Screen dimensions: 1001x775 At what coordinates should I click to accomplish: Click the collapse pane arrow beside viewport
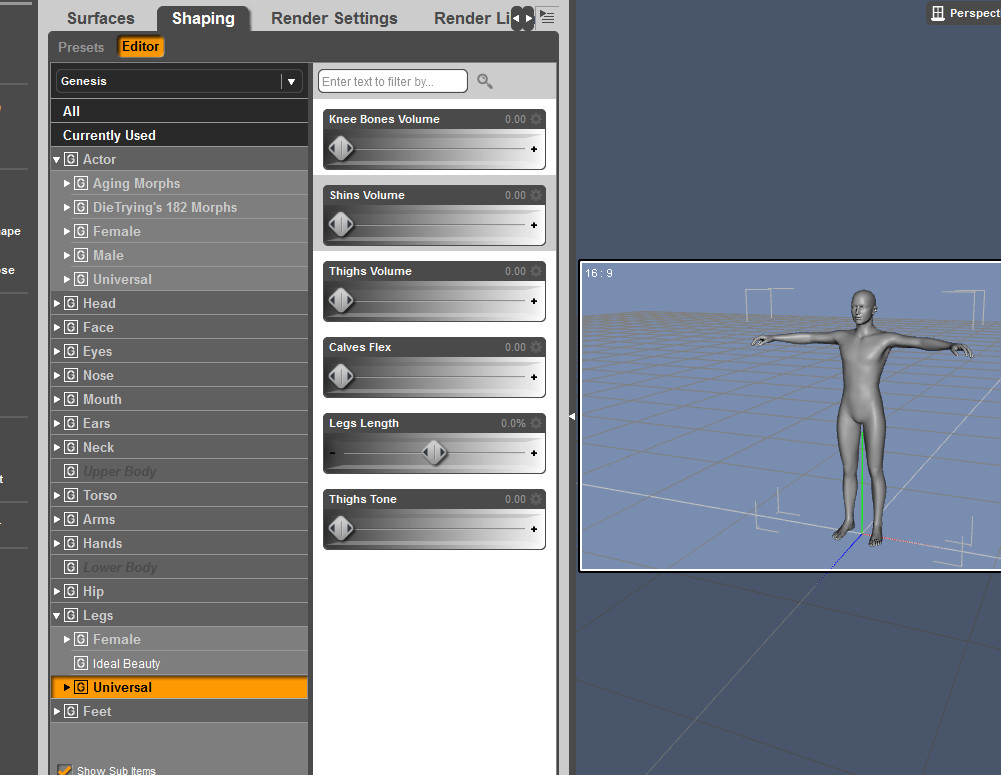coord(572,416)
